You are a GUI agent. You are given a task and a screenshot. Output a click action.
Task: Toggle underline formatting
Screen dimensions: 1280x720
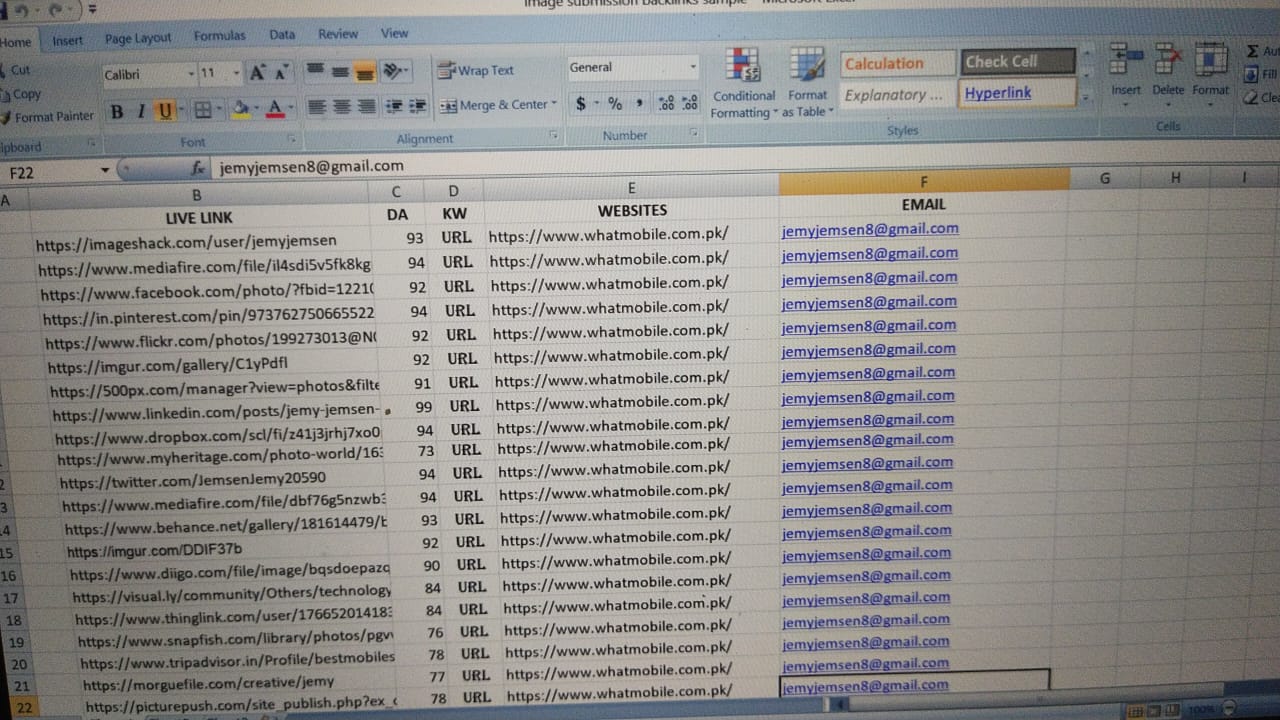[x=164, y=111]
